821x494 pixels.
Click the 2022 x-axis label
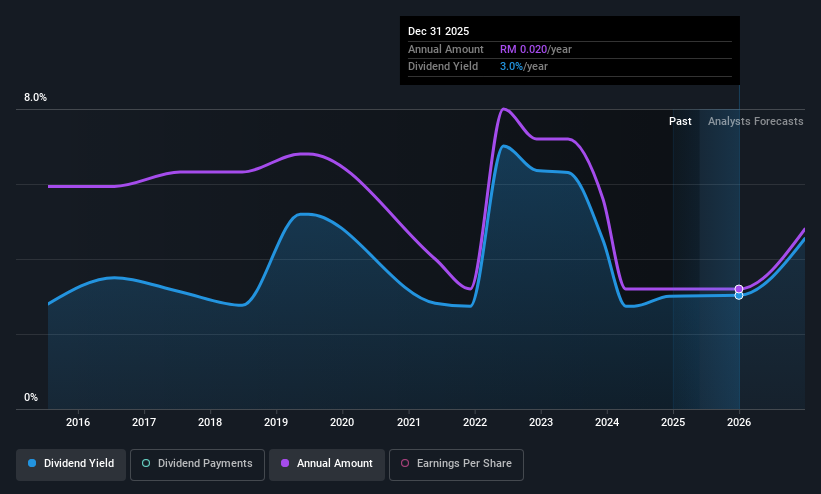(475, 422)
